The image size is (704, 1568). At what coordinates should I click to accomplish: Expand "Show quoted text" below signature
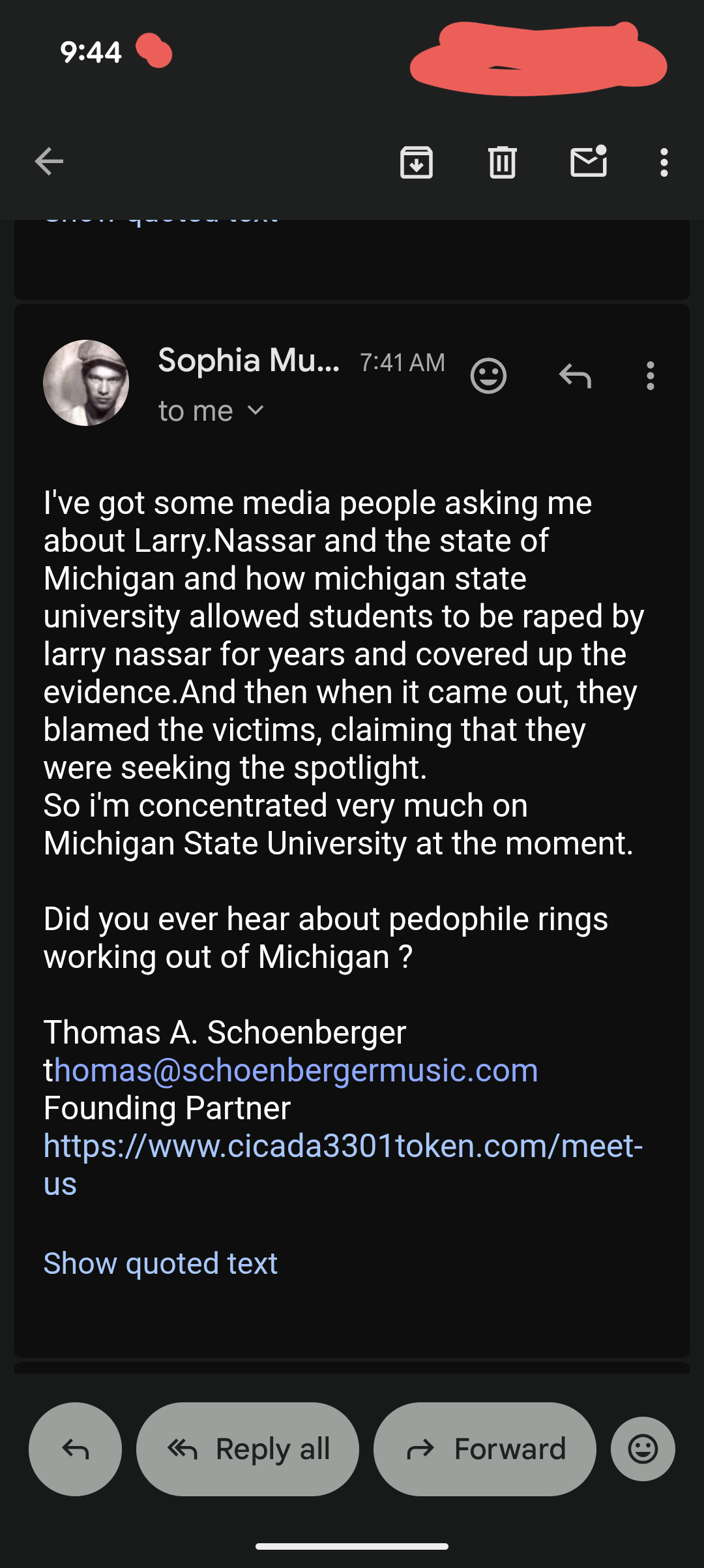[x=160, y=1263]
